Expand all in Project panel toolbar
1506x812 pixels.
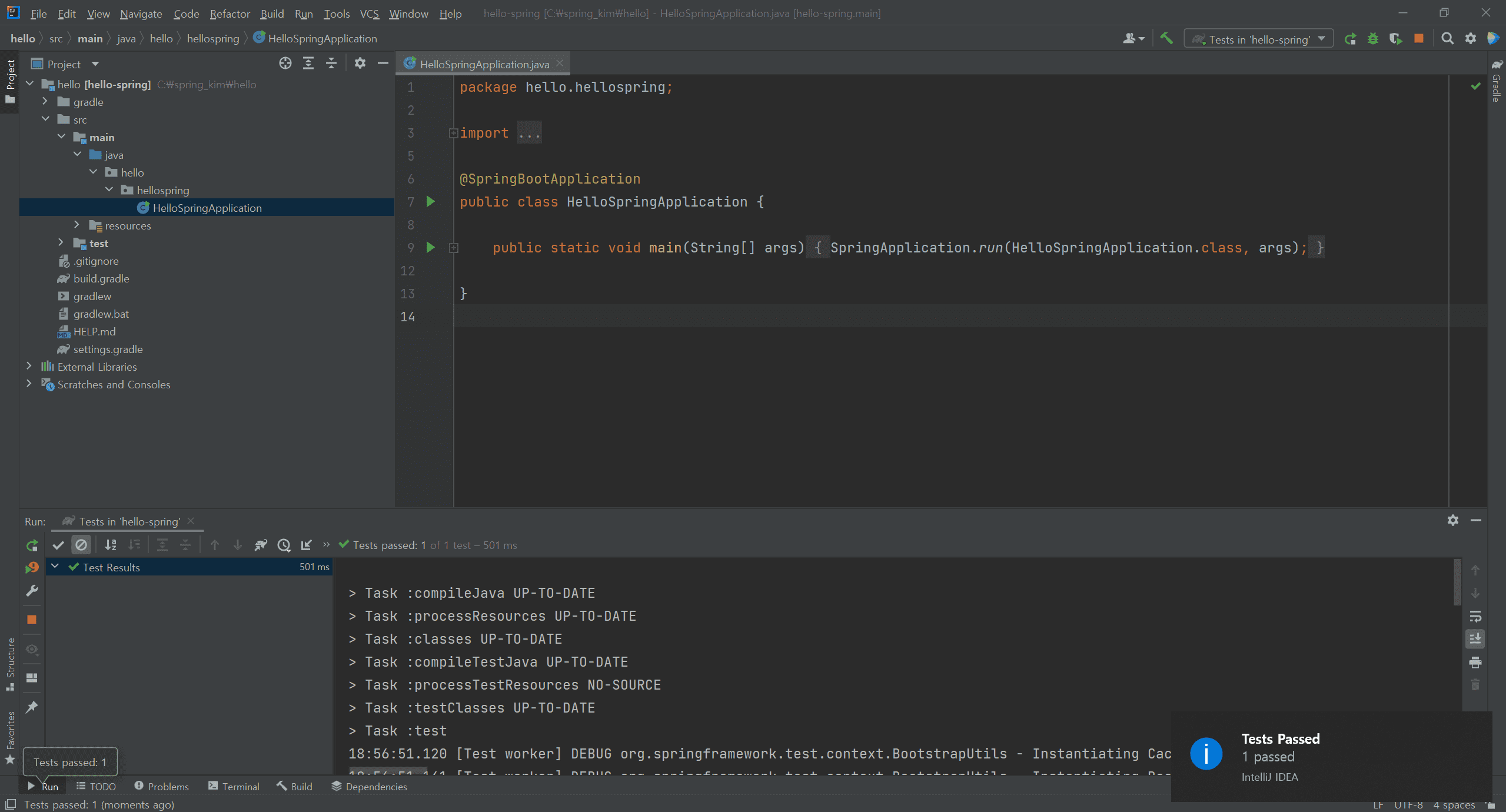(x=308, y=64)
